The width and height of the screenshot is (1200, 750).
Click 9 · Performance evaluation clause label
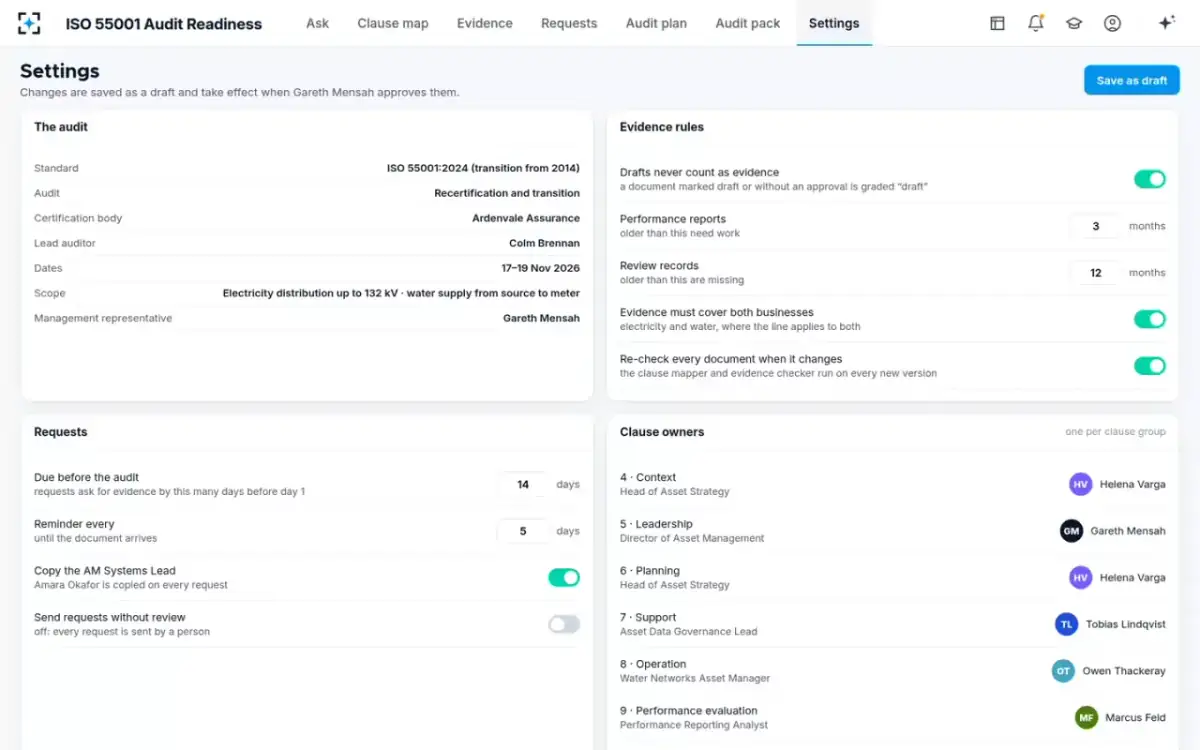689,711
